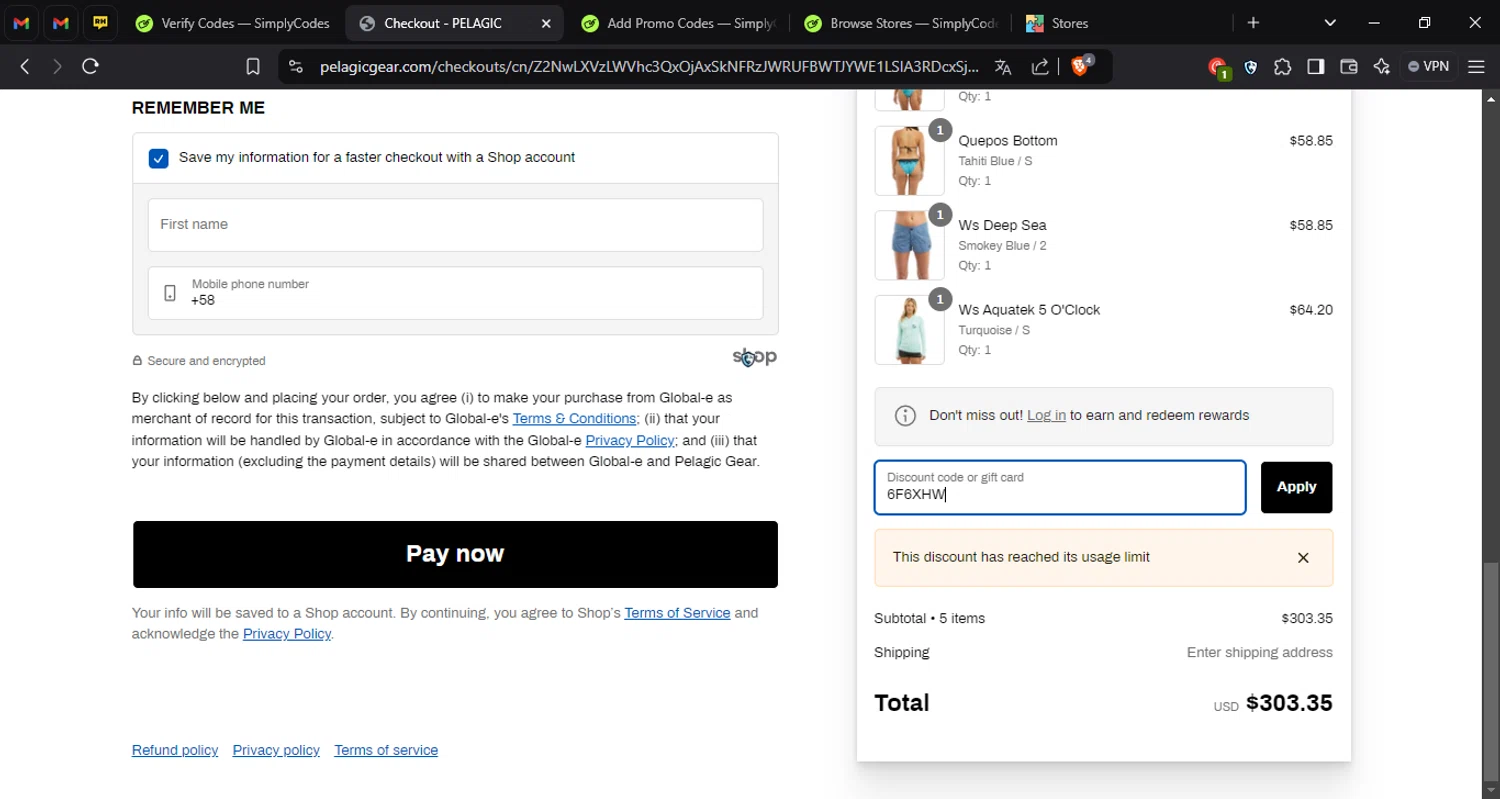The width and height of the screenshot is (1500, 799).
Task: Open Log in link for rewards
Action: (1046, 416)
